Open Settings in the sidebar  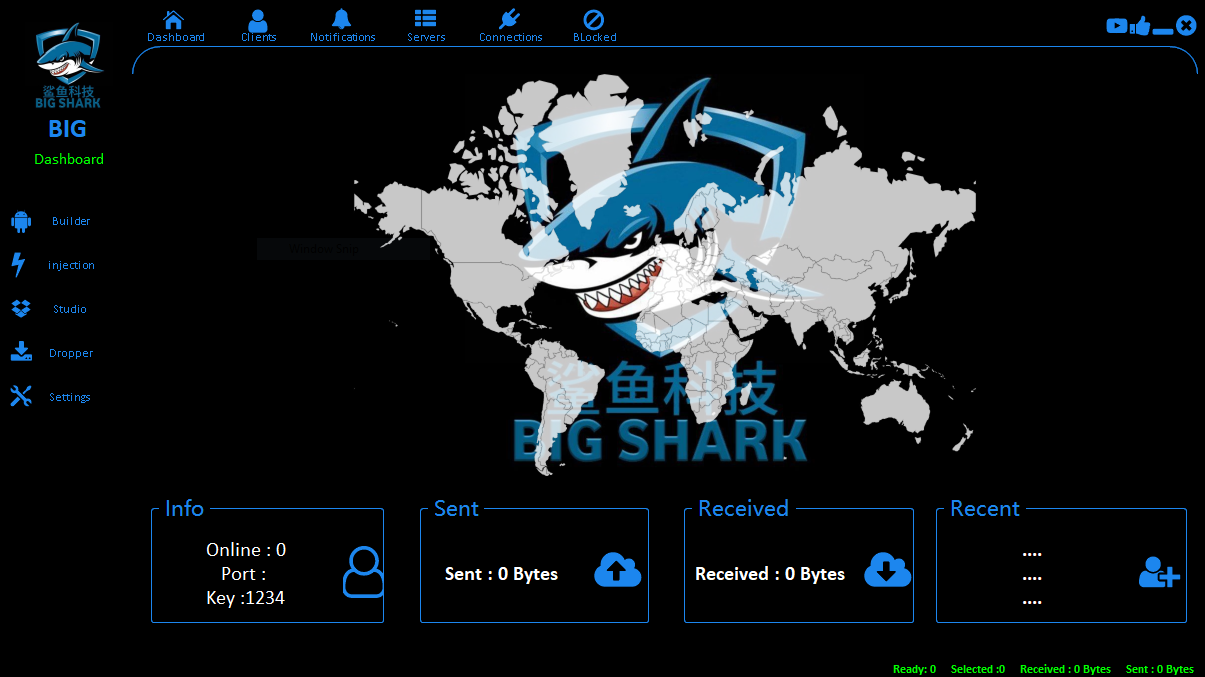pos(69,397)
